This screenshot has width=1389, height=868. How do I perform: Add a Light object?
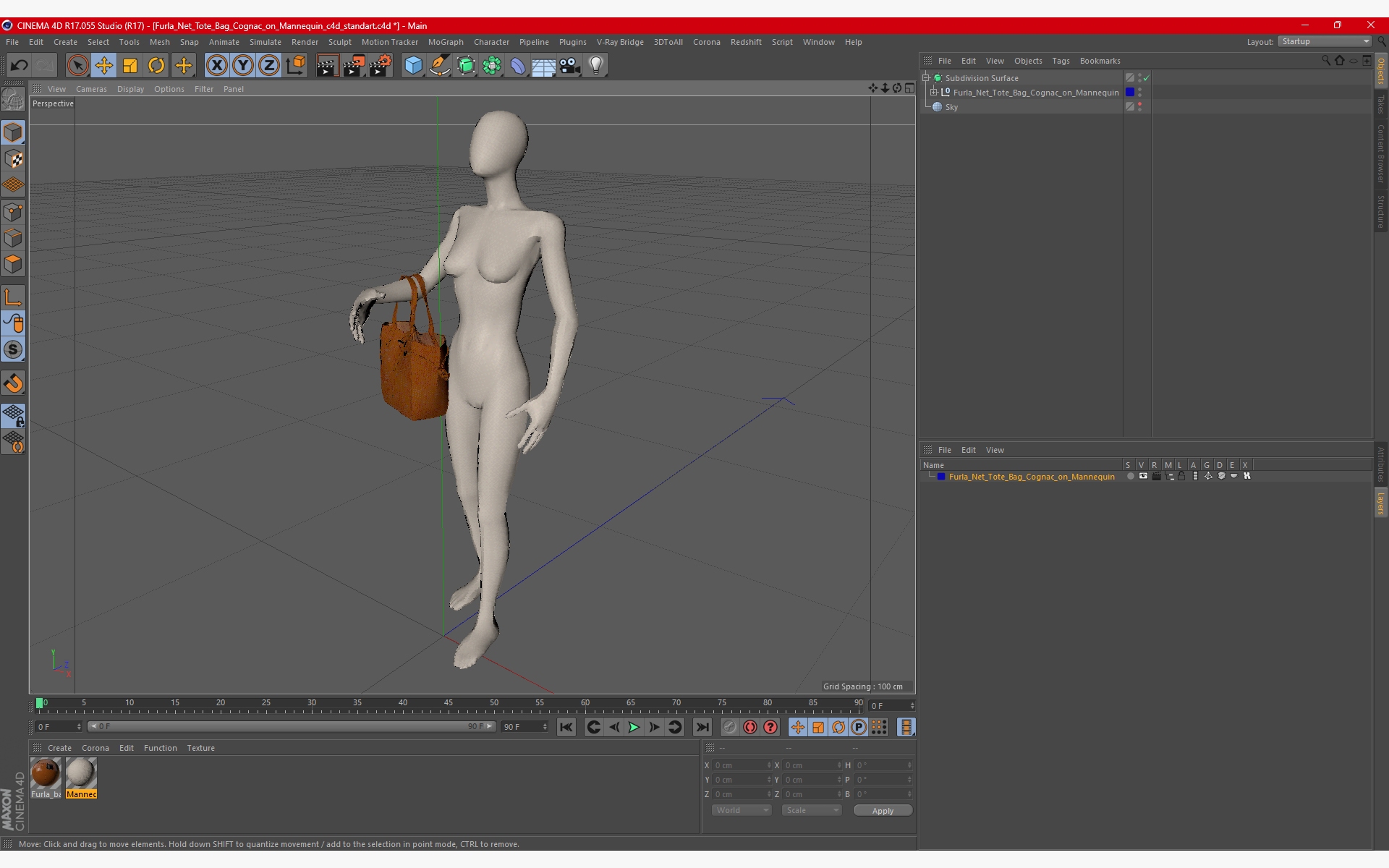click(595, 66)
